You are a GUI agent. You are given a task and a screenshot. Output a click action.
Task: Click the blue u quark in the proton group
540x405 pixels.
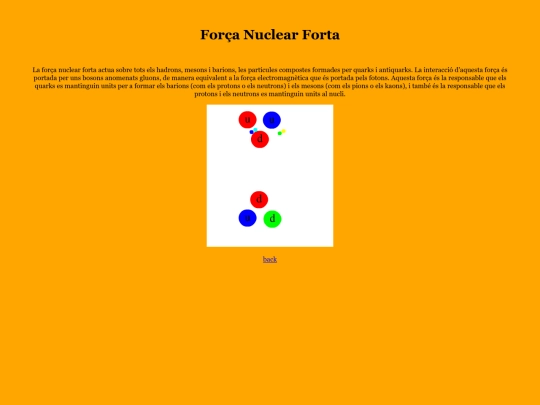pos(272,120)
